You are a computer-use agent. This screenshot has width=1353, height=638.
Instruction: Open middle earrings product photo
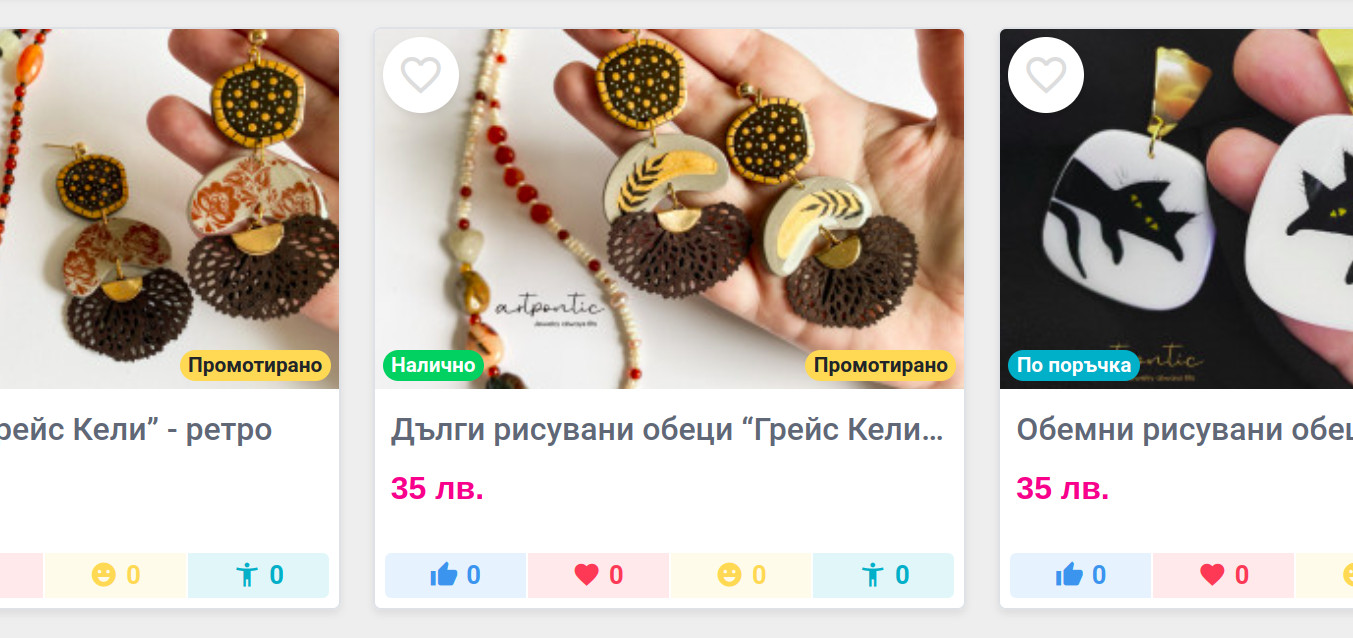click(669, 208)
